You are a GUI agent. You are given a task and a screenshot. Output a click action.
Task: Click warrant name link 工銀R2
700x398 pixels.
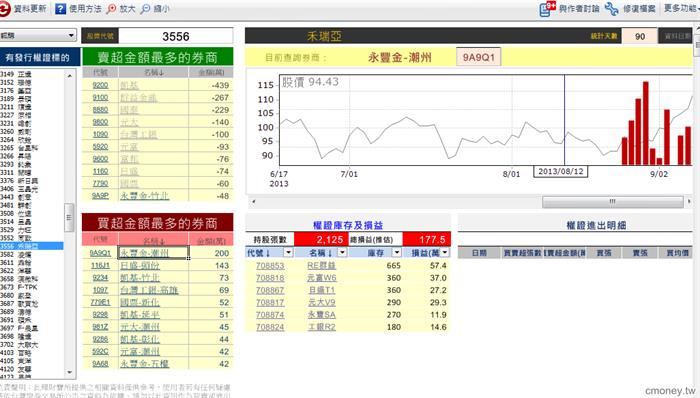321,327
